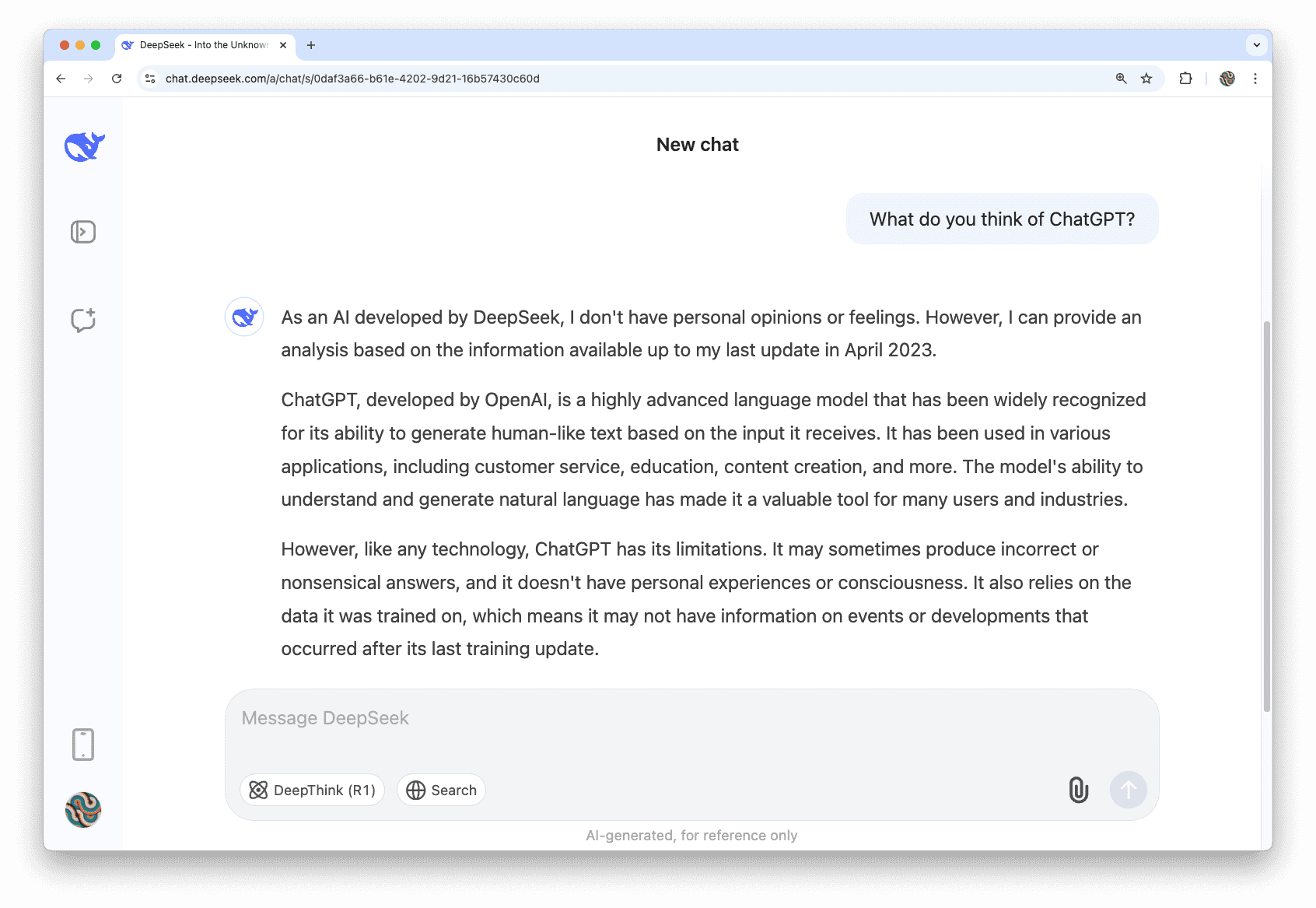Open the mobile app phone icon

click(x=83, y=745)
